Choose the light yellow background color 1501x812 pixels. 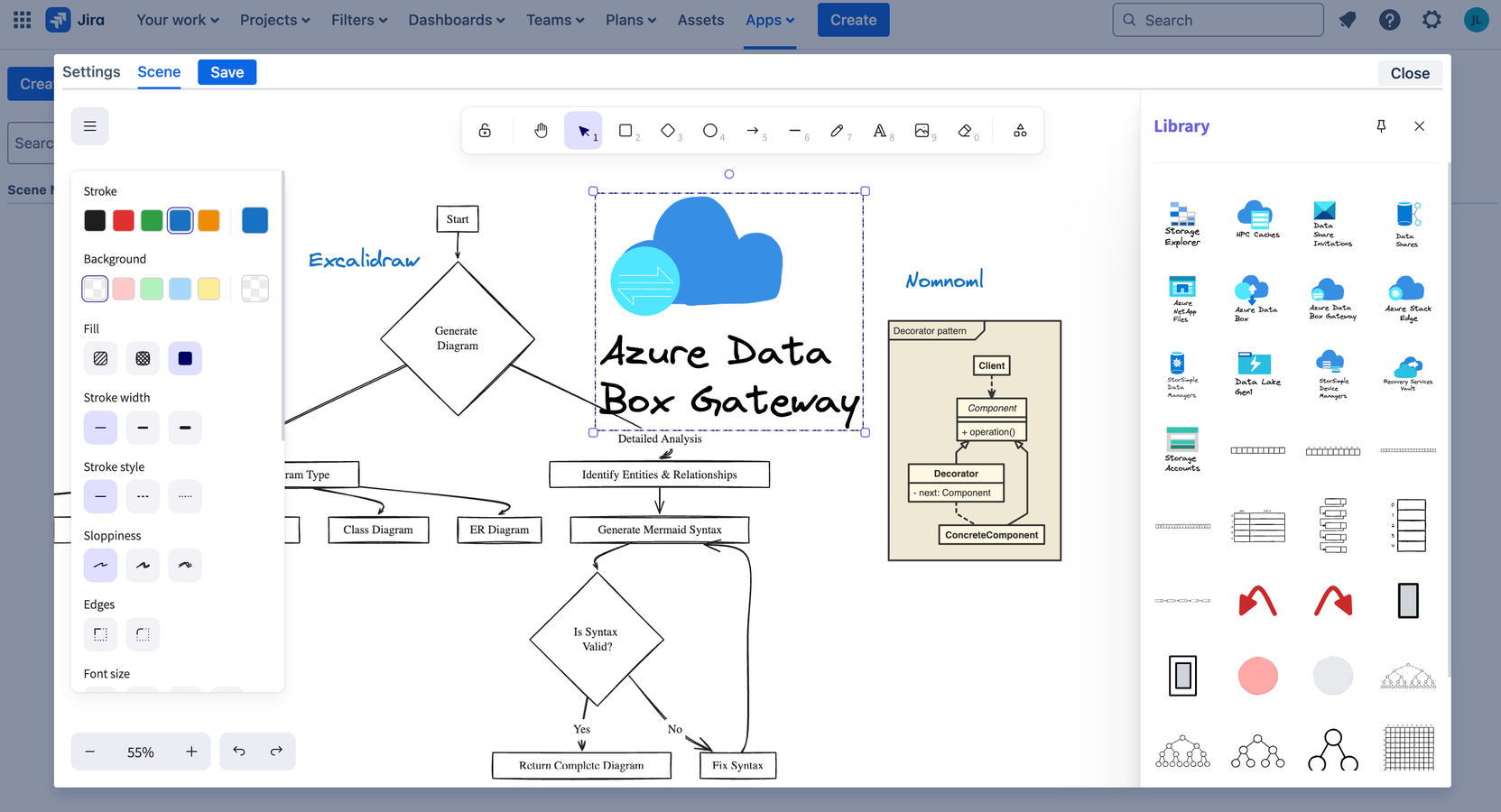[208, 289]
